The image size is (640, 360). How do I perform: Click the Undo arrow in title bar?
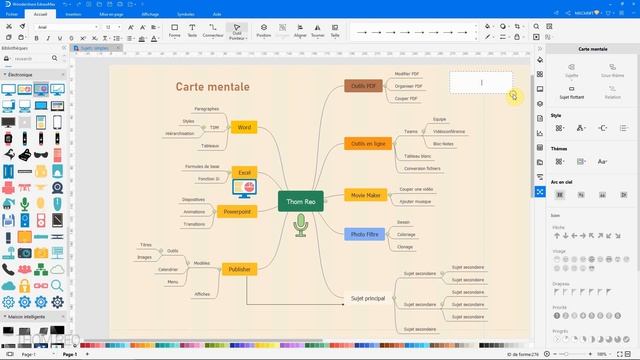click(x=65, y=4)
